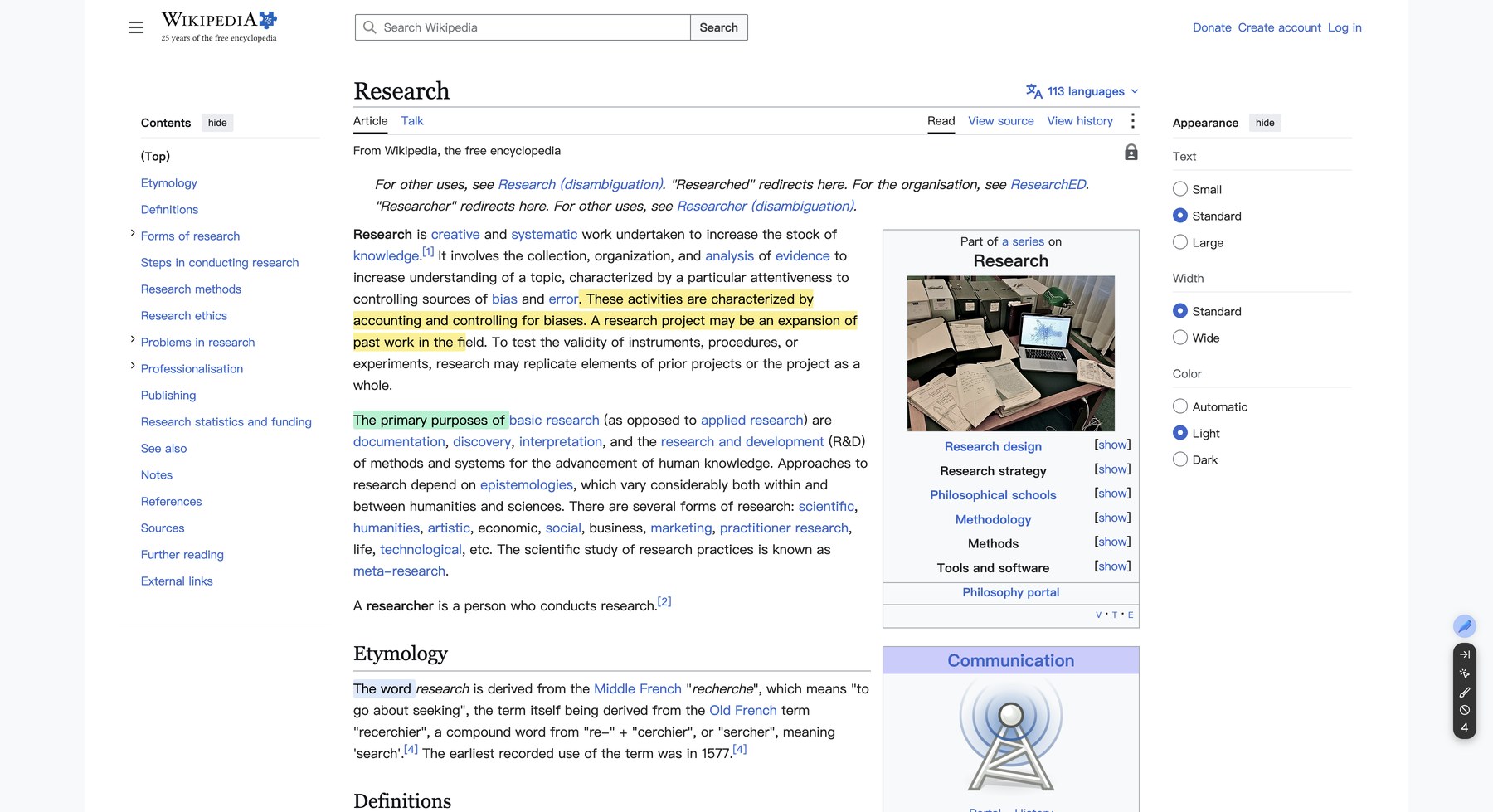Select Dark color mode
The height and width of the screenshot is (812, 1493).
(1179, 459)
